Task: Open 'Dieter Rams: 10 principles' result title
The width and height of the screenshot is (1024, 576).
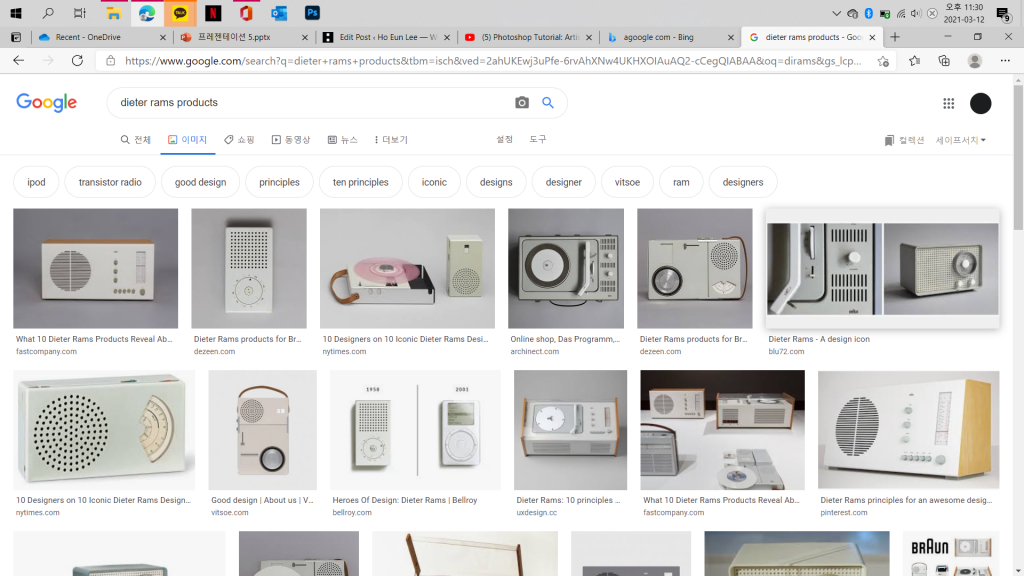Action: 568,500
